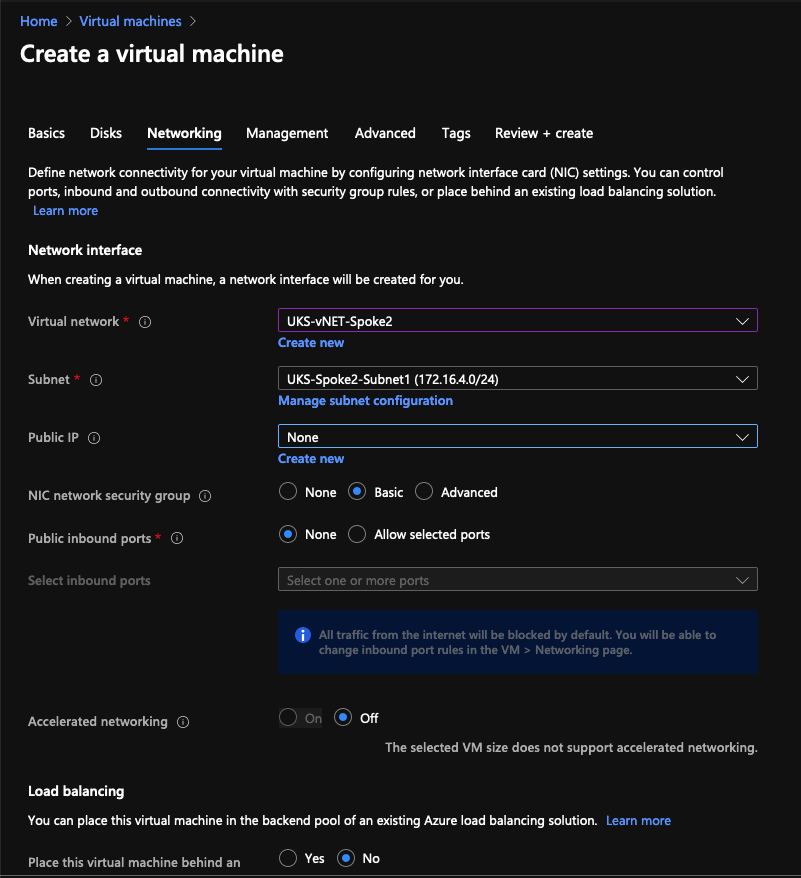Open Manage subnet configuration link
The image size is (801, 878).
point(366,401)
